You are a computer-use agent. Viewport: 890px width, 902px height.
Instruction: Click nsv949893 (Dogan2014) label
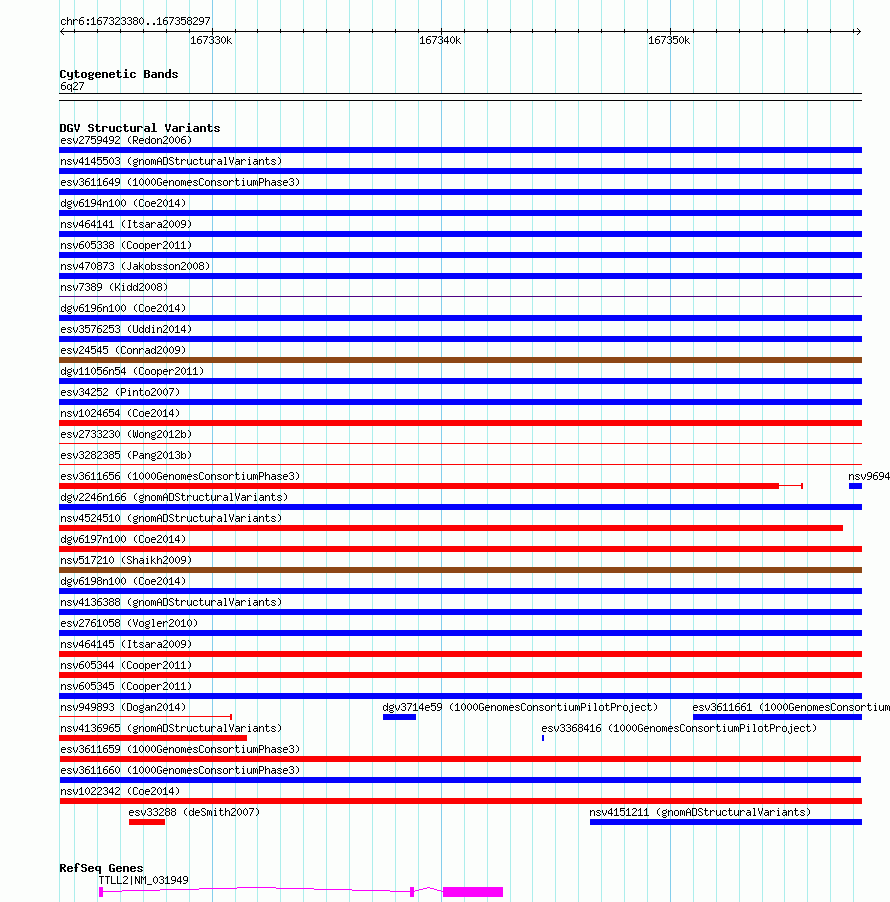pyautogui.click(x=123, y=708)
